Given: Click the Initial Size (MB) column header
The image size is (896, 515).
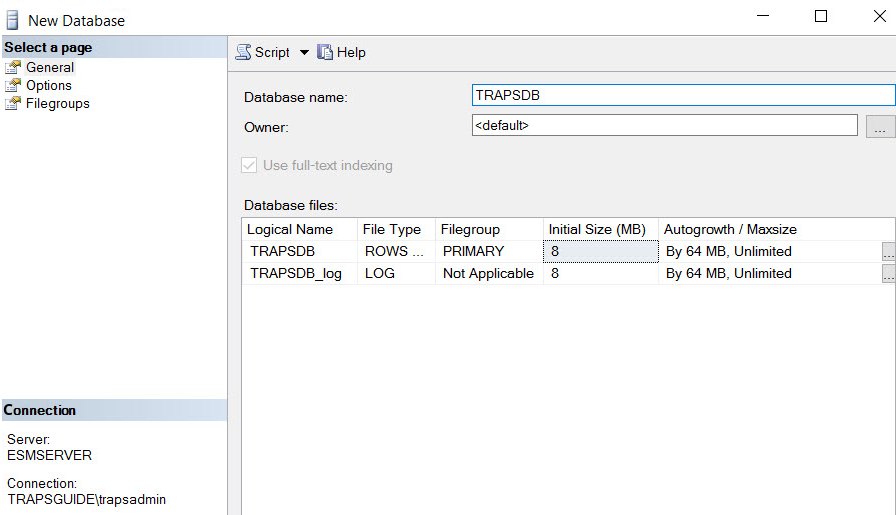Looking at the screenshot, I should coord(599,230).
